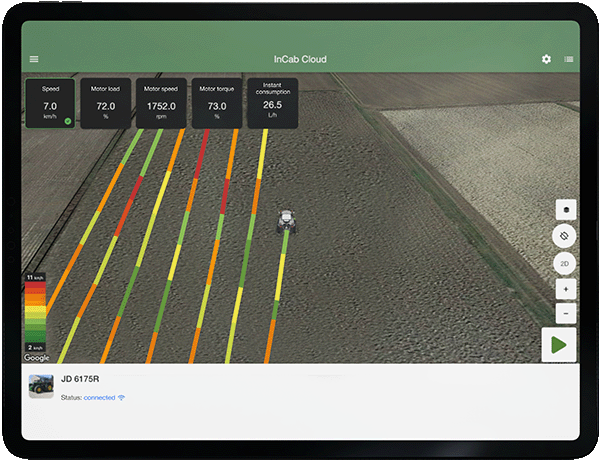Click the speed color legend scale

coord(35,312)
